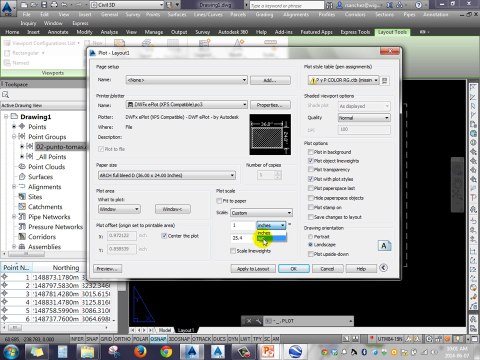Toggle Plot with plot styles checkbox
Viewport: 480px width, 360px height.
coord(311,179)
